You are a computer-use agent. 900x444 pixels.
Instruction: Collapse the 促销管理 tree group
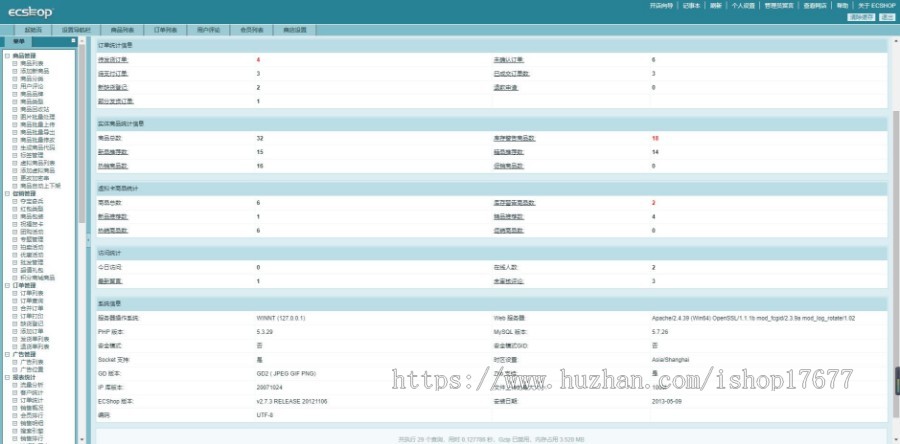(7, 193)
